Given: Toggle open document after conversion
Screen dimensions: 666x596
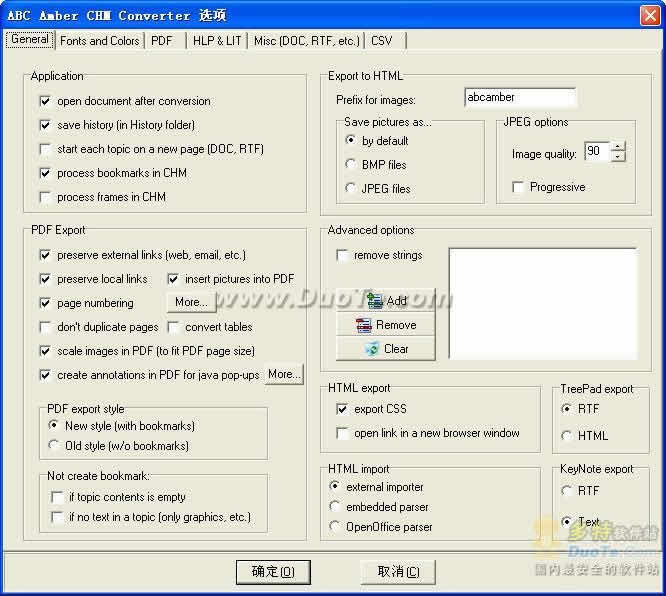Looking at the screenshot, I should 45,101.
